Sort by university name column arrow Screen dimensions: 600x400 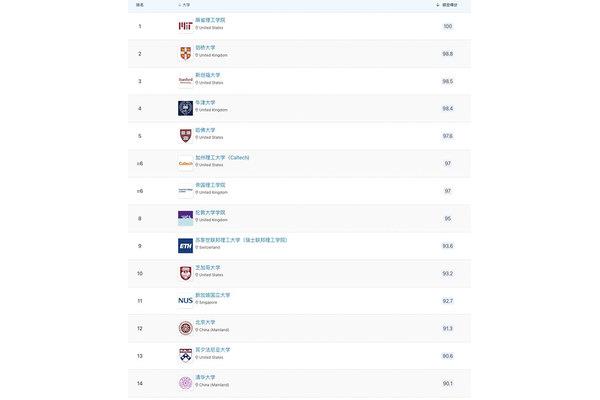click(x=179, y=5)
